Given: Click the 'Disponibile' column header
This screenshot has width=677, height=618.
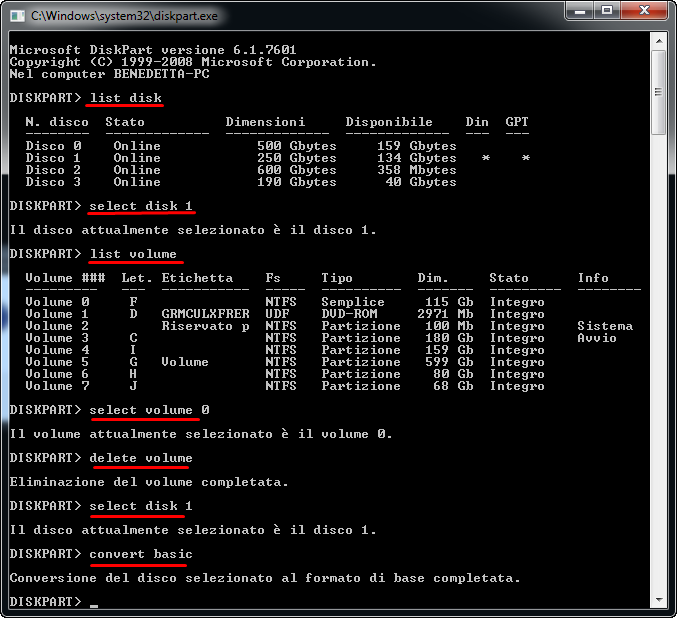Looking at the screenshot, I should point(389,122).
